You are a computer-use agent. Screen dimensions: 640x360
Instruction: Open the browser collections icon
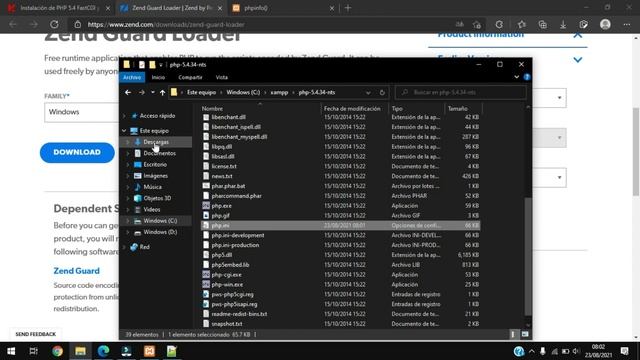[542, 24]
